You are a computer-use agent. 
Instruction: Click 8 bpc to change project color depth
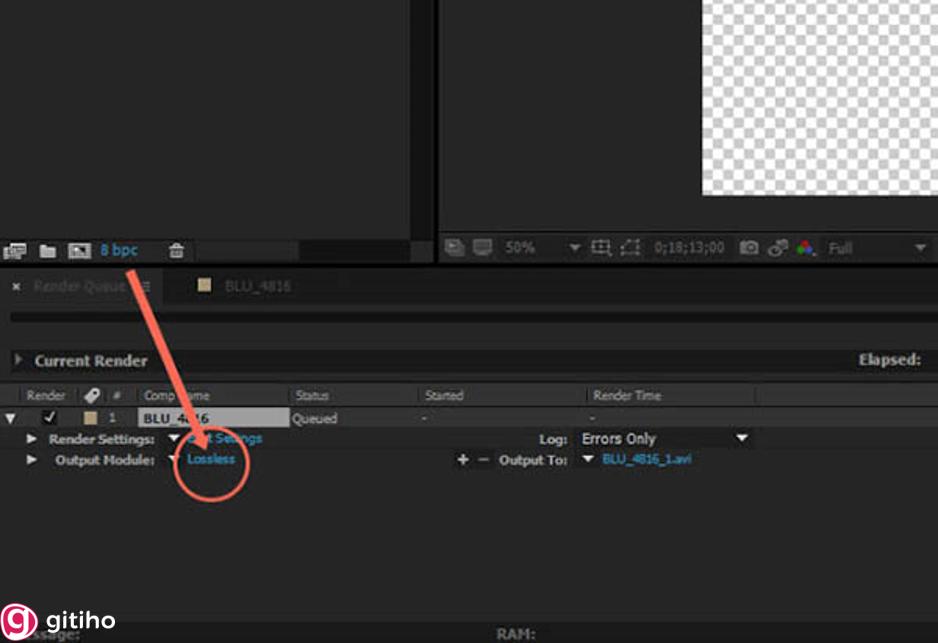coord(118,250)
